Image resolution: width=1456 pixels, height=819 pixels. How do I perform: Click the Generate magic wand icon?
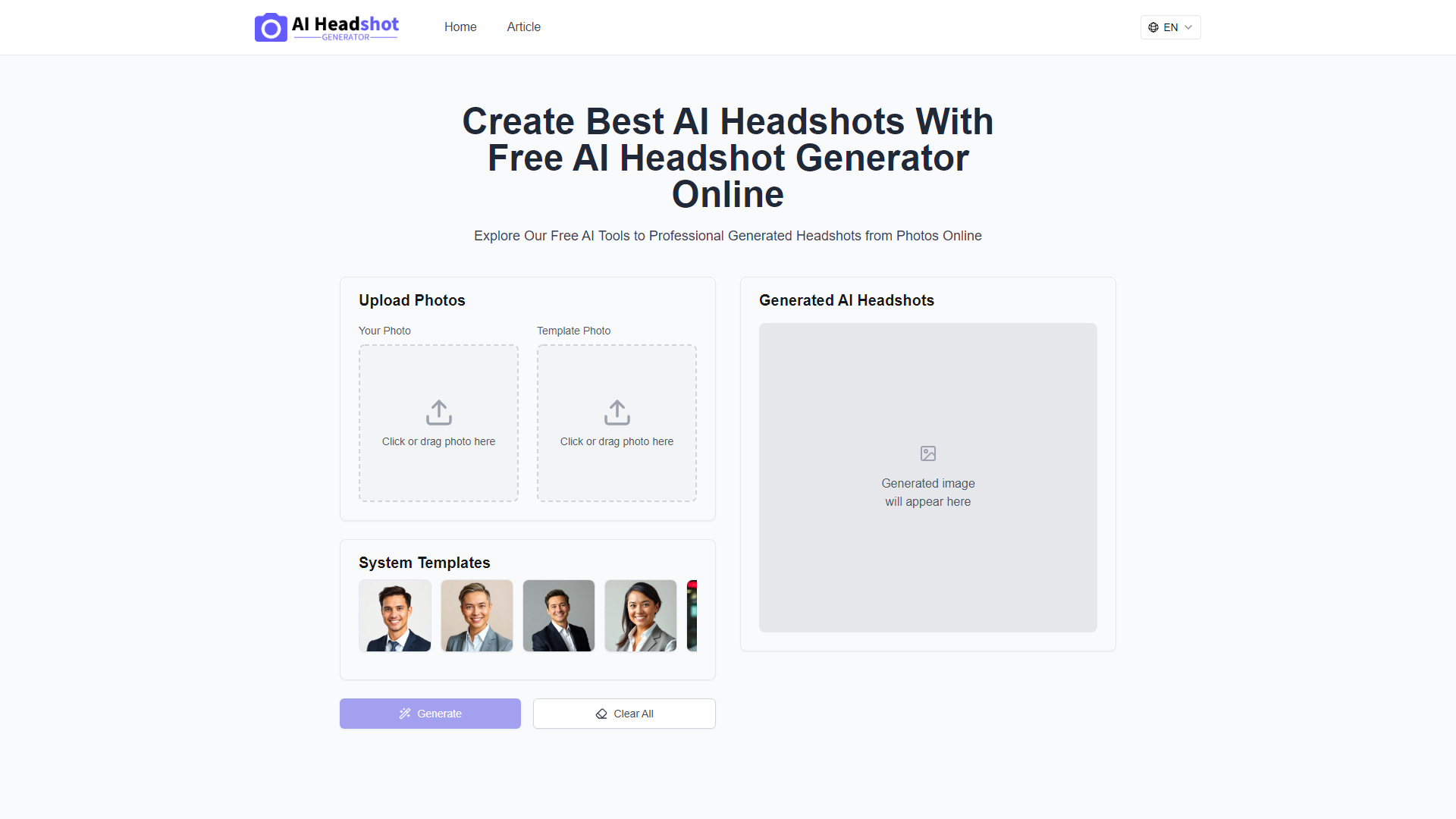pos(404,713)
